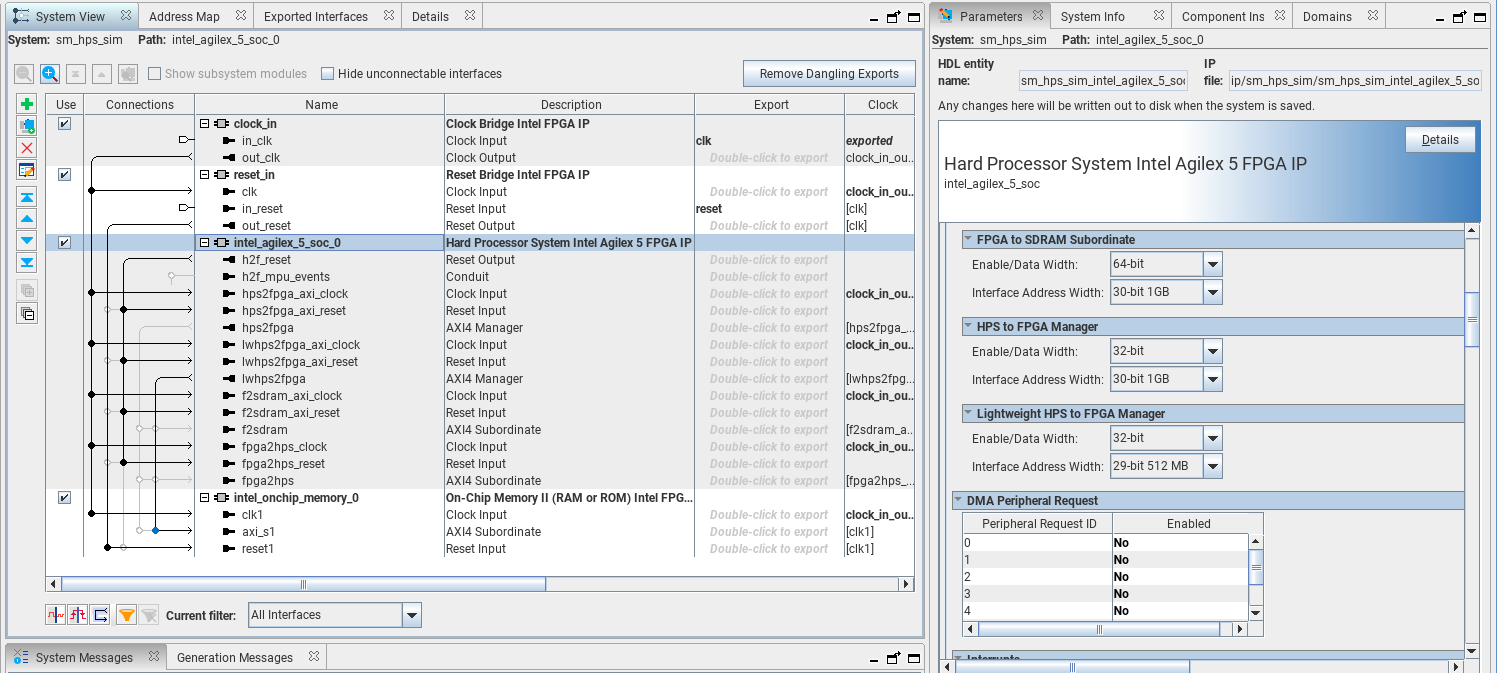This screenshot has width=1497, height=673.
Task: Click the move to top arrow icon
Action: tap(27, 197)
